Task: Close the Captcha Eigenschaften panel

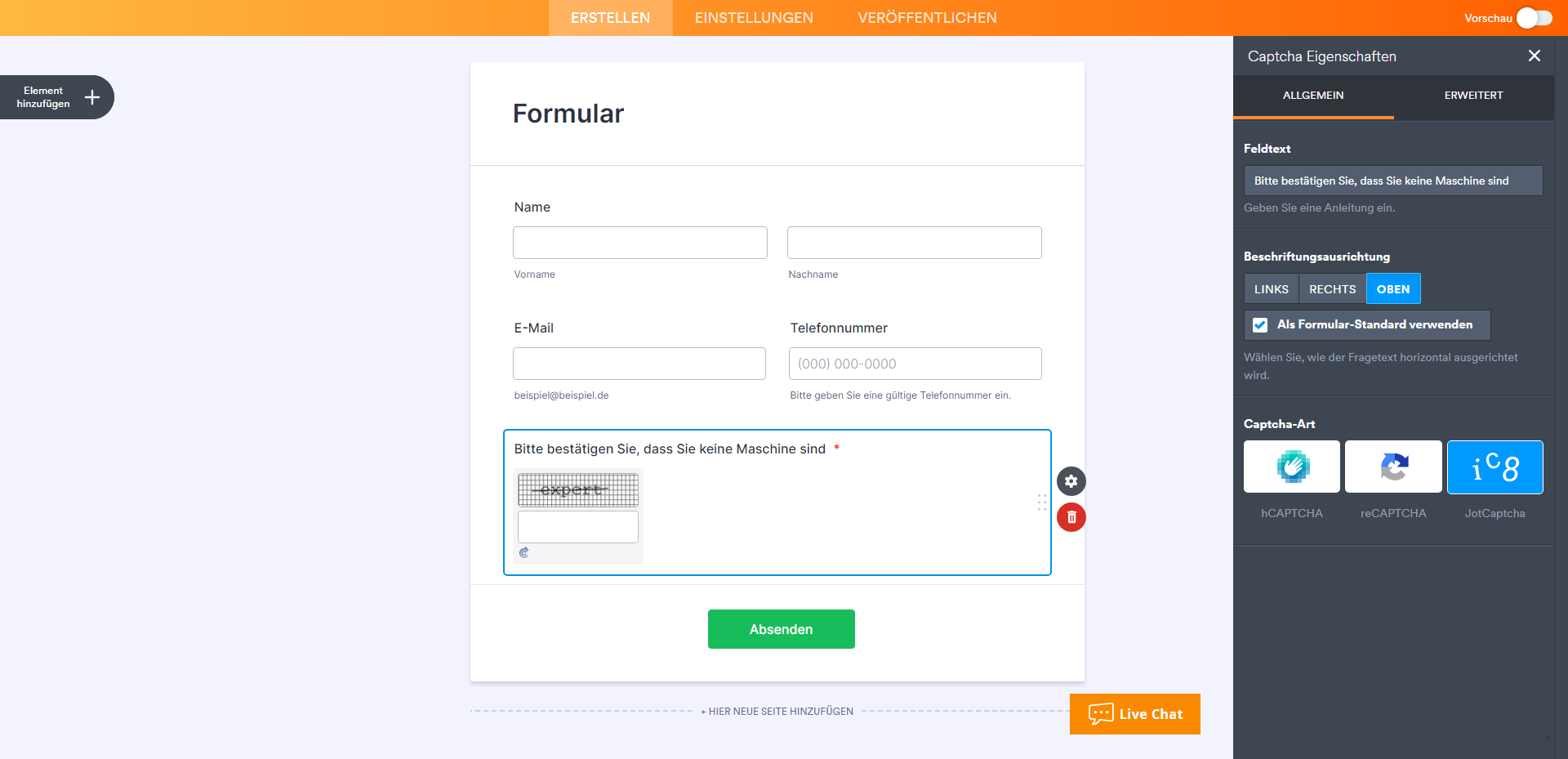Action: [1534, 56]
